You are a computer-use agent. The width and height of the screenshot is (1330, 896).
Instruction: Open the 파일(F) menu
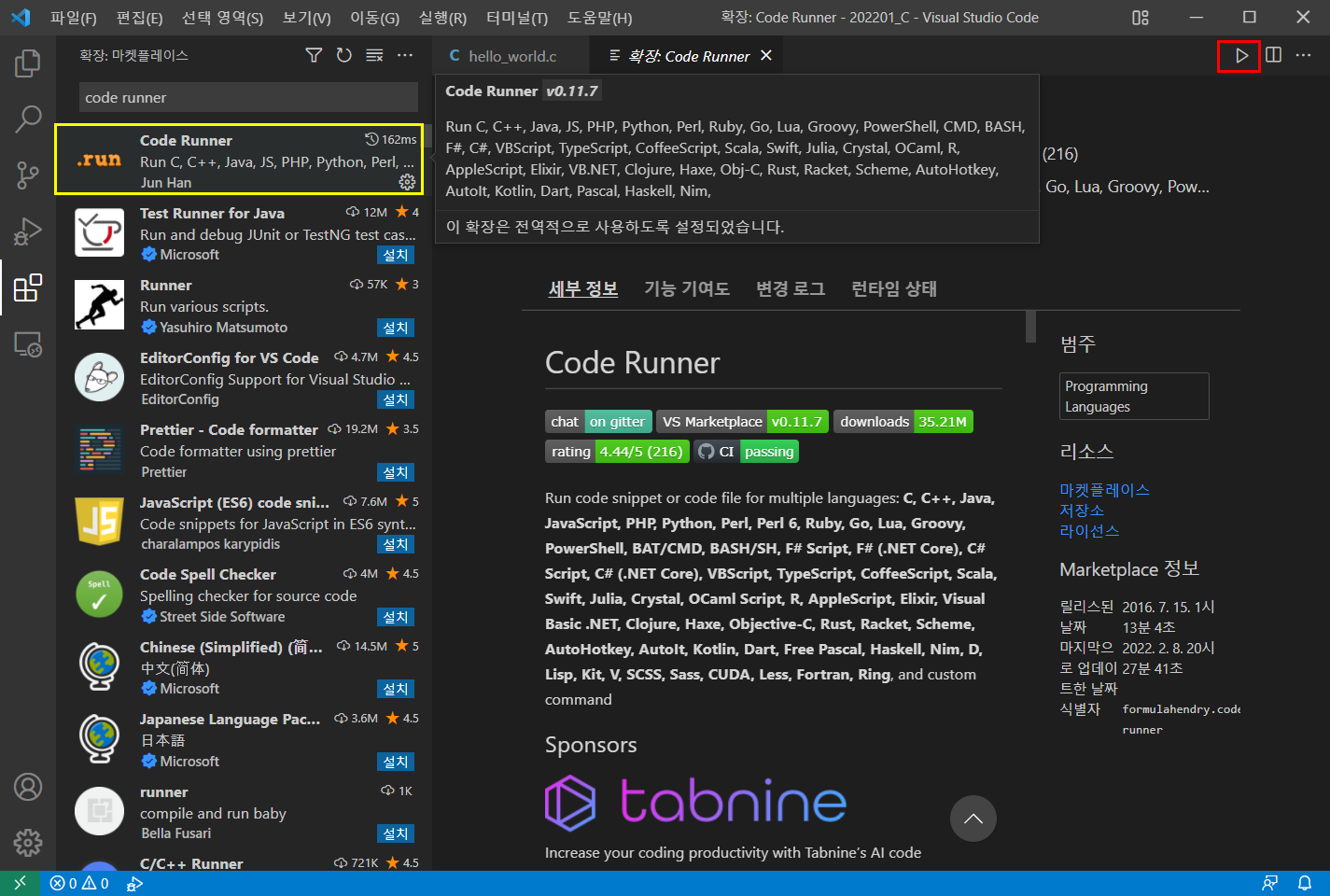click(x=74, y=18)
